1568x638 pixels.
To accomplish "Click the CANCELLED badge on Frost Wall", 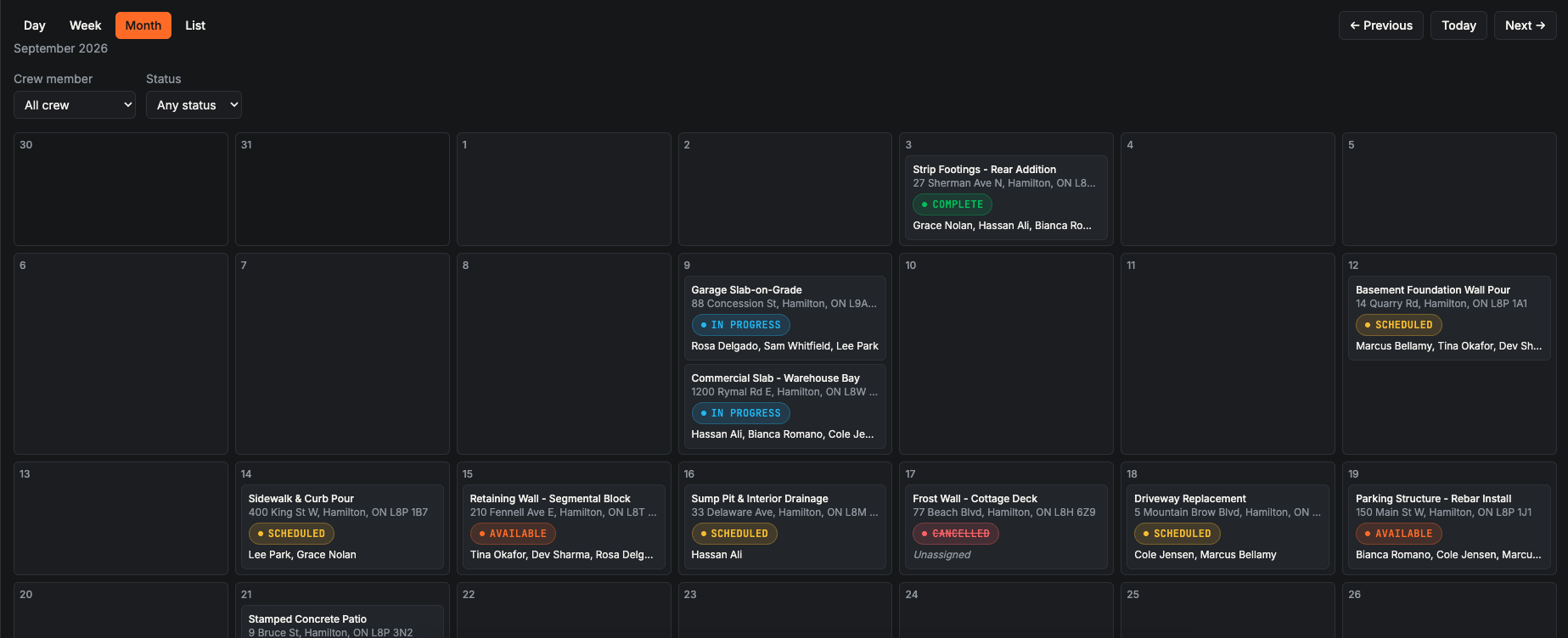I will click(956, 534).
